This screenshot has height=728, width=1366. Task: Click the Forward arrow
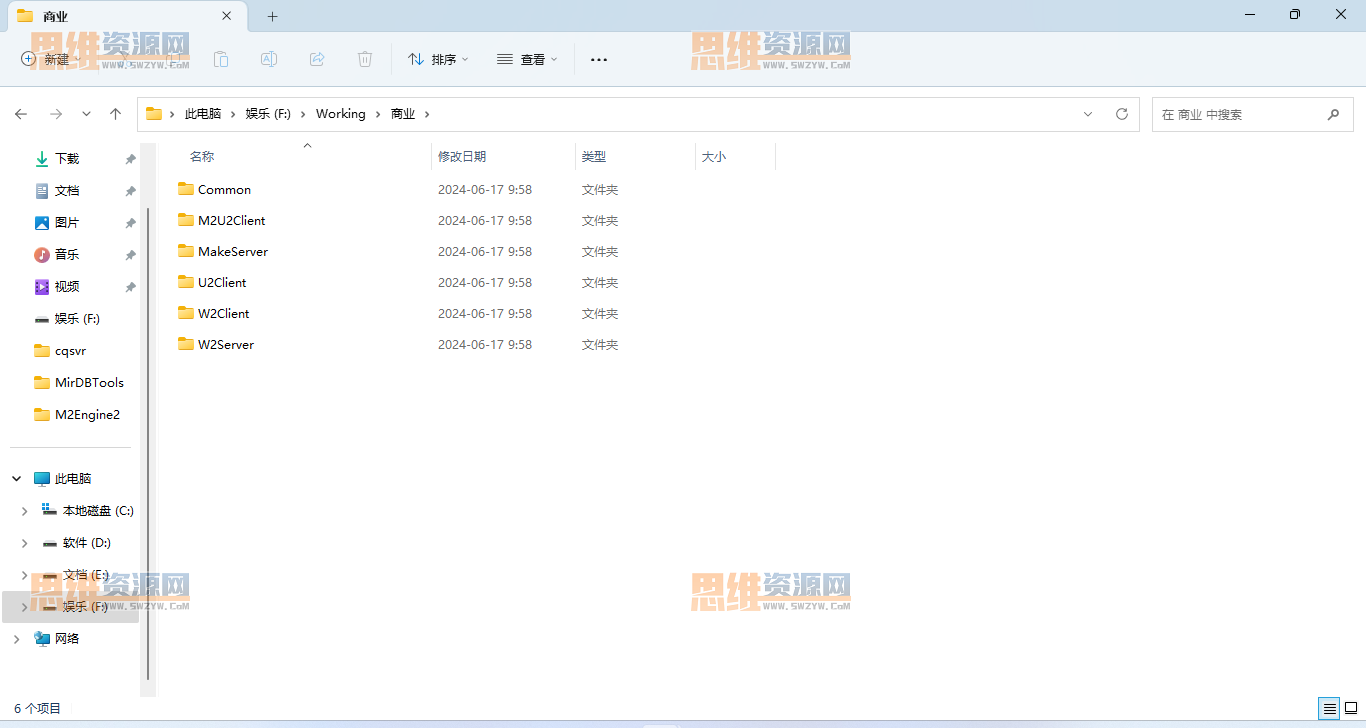click(56, 114)
